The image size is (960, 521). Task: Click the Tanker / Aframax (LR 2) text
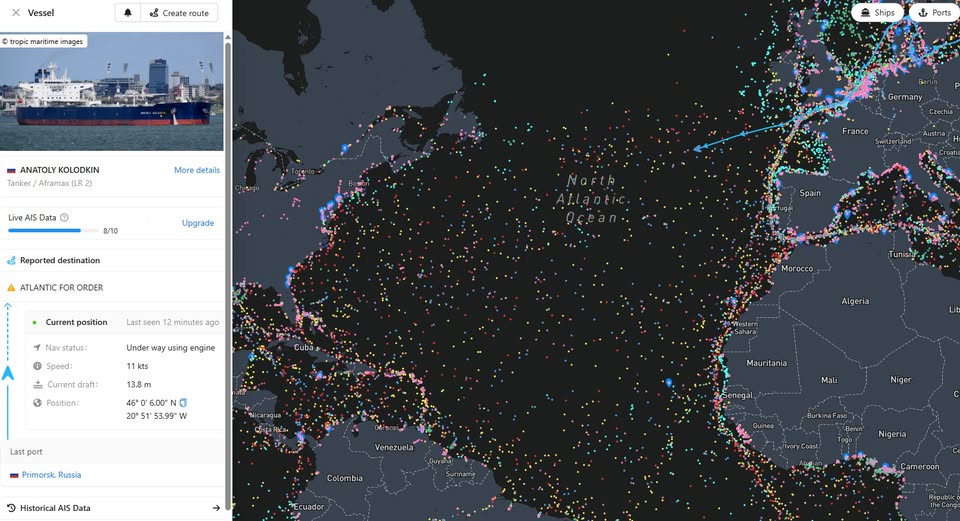point(50,183)
